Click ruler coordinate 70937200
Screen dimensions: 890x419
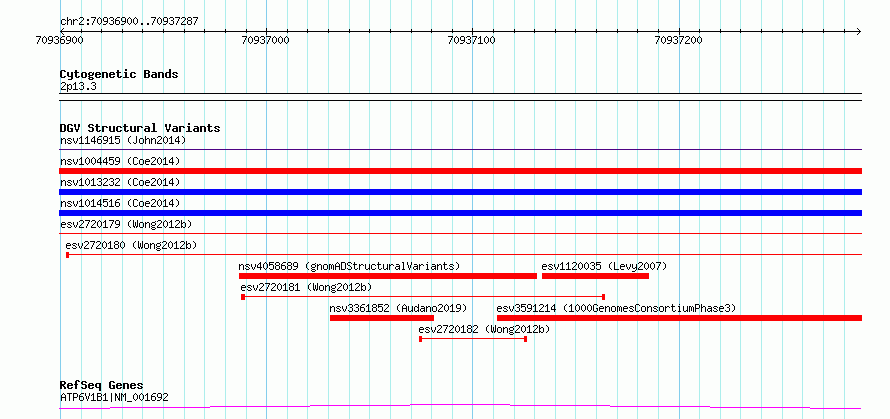click(678, 40)
